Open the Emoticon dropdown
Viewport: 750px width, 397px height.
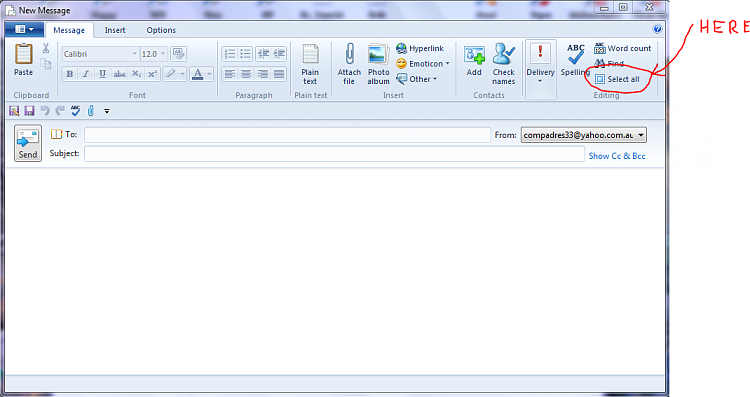pos(423,64)
